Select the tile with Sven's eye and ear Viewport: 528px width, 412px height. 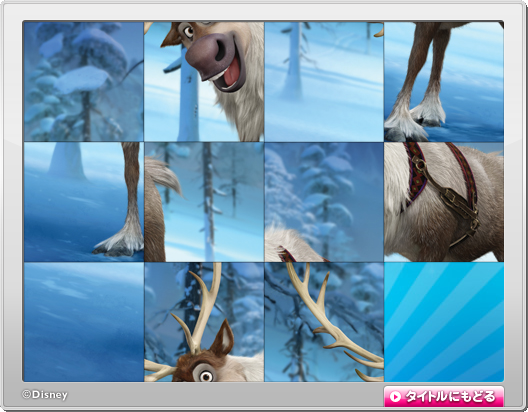tap(204, 322)
